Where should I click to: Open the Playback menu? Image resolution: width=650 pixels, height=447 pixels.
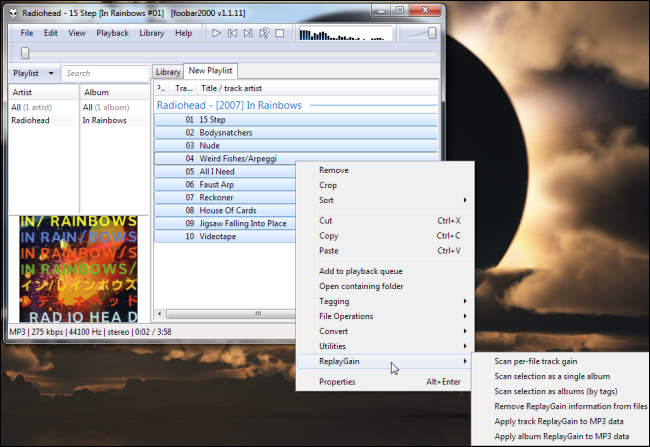tap(112, 33)
